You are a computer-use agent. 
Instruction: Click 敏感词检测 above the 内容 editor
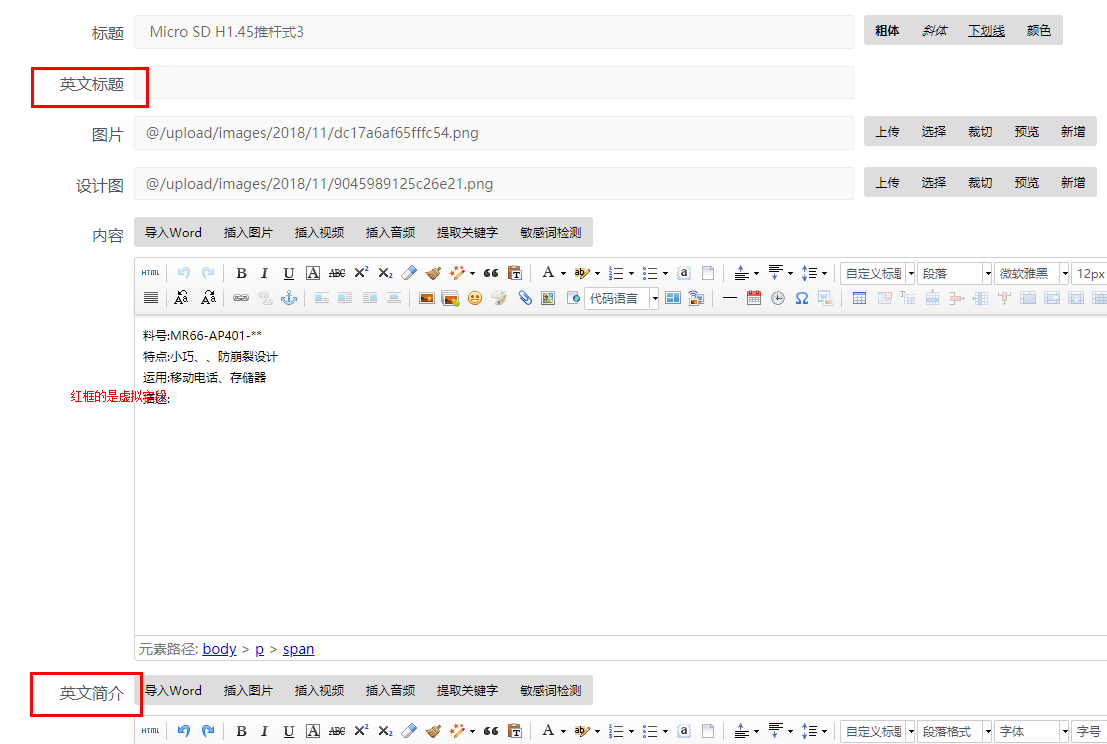551,232
